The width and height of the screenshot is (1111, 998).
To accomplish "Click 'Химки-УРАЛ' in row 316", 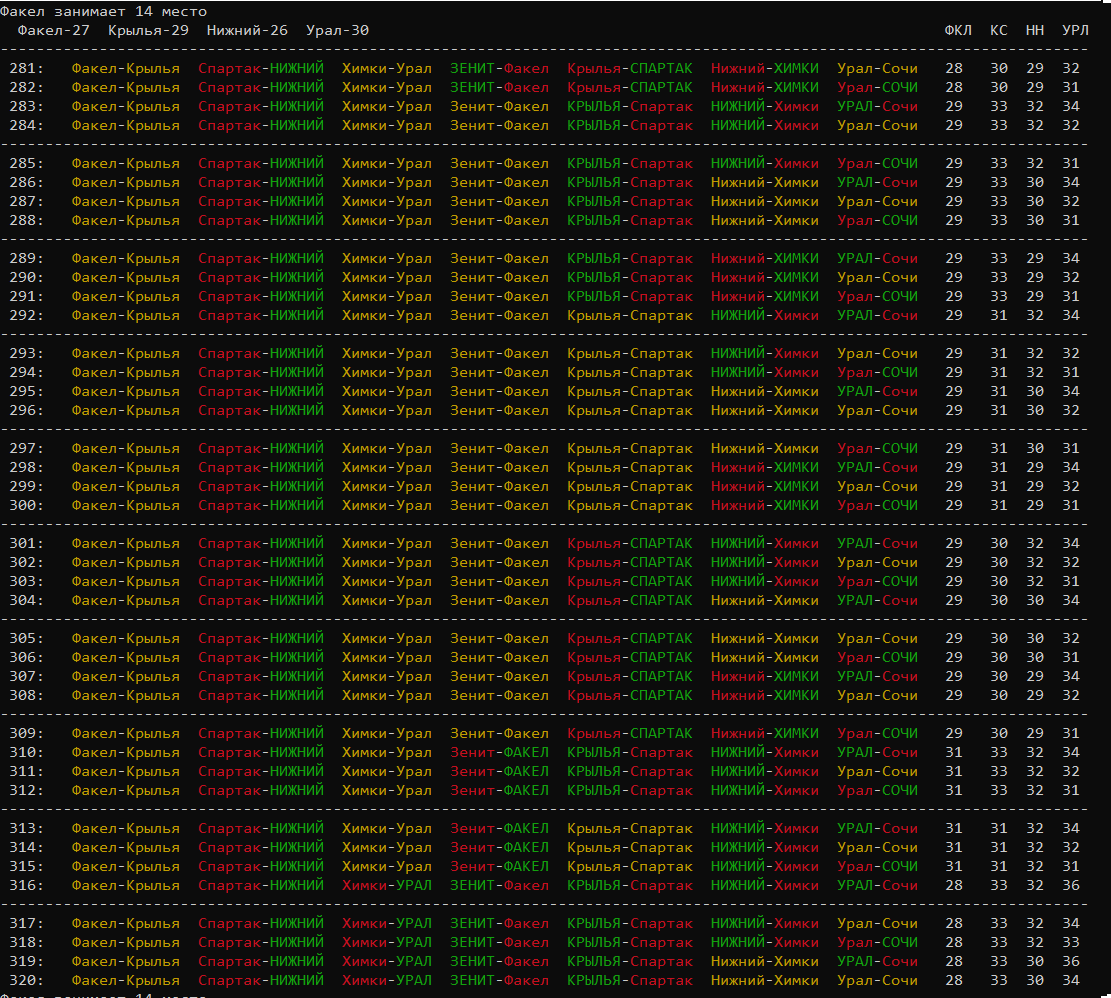I will 387,886.
